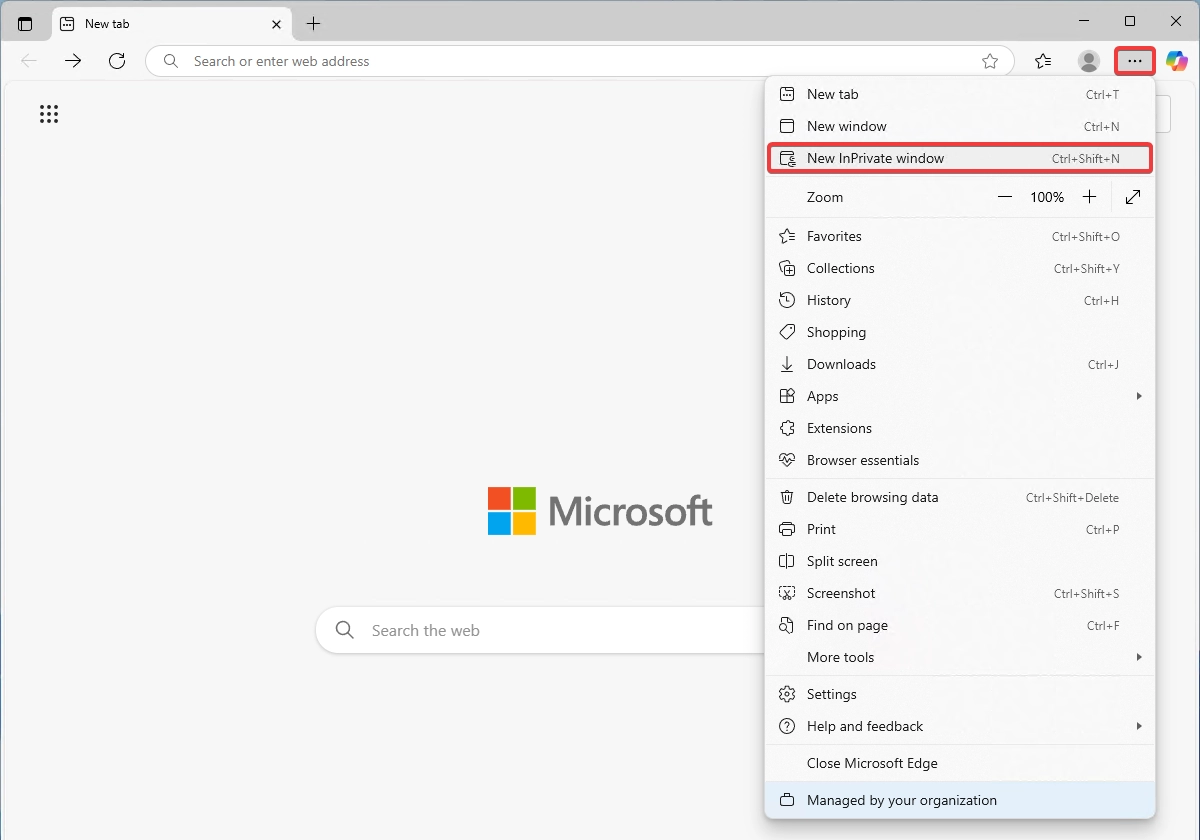Open the apps grid launcher icon

coord(49,114)
